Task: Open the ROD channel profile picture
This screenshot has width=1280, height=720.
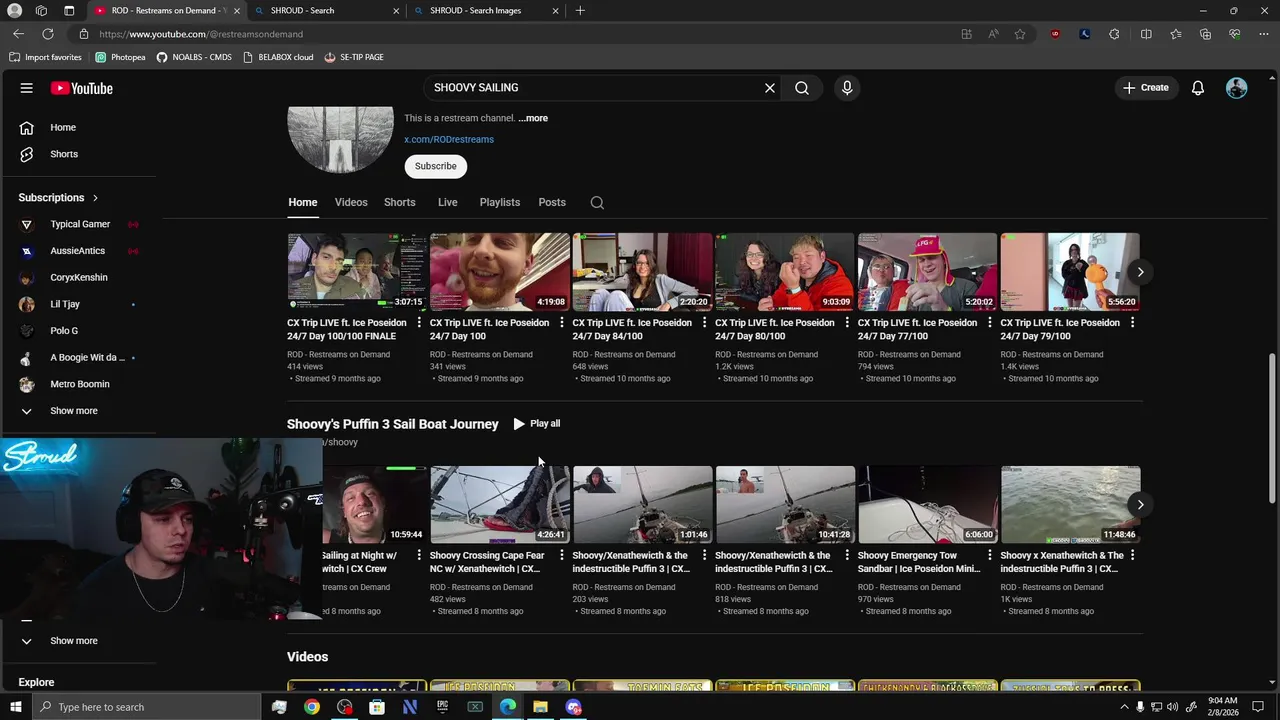Action: click(340, 139)
